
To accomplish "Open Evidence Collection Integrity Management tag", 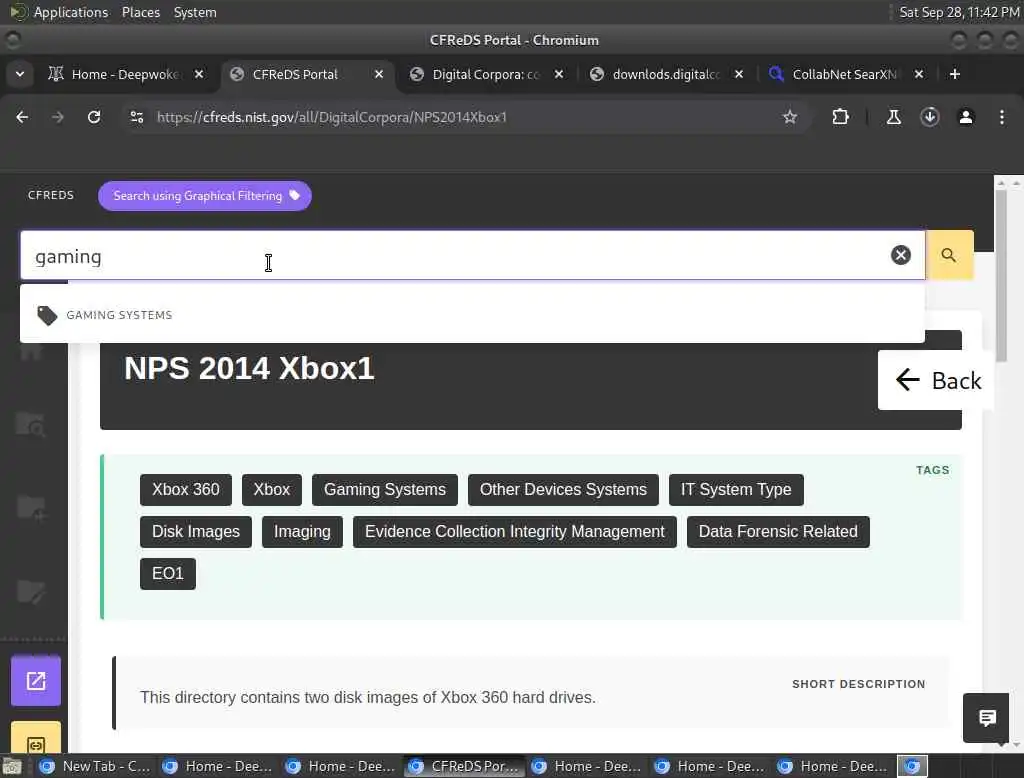I will 515,532.
